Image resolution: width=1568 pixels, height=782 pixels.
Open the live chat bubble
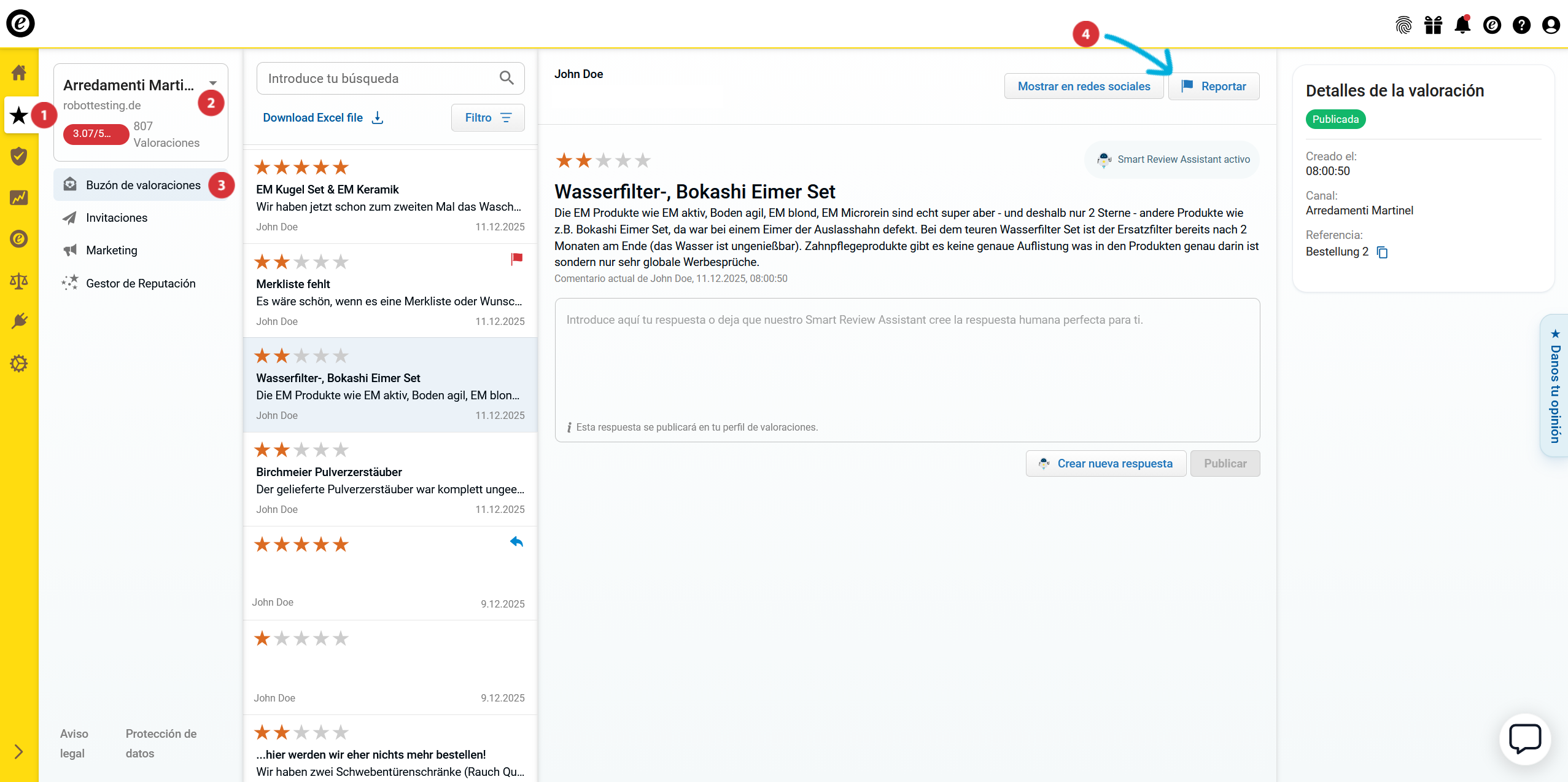point(1524,738)
